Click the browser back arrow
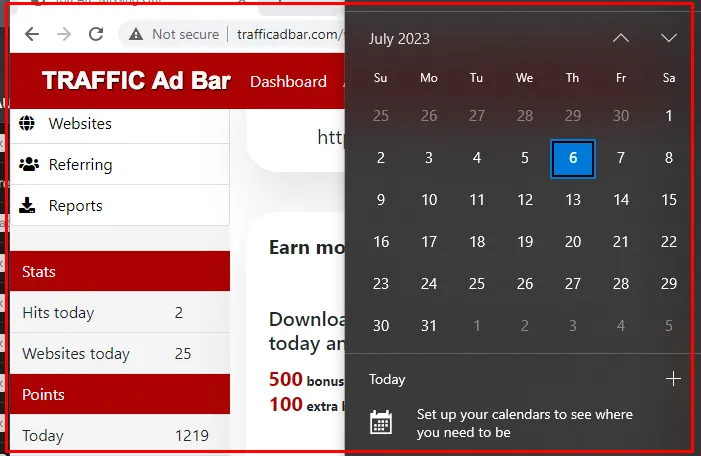 point(32,34)
